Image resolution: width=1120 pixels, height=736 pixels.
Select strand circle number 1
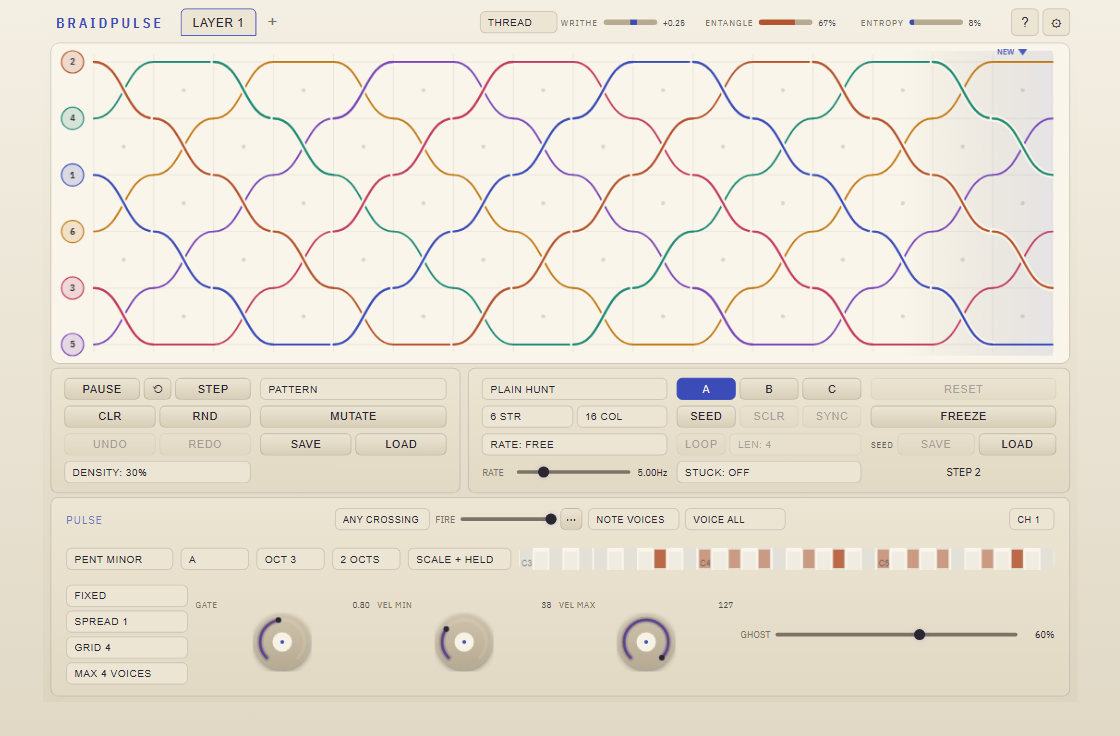72,175
